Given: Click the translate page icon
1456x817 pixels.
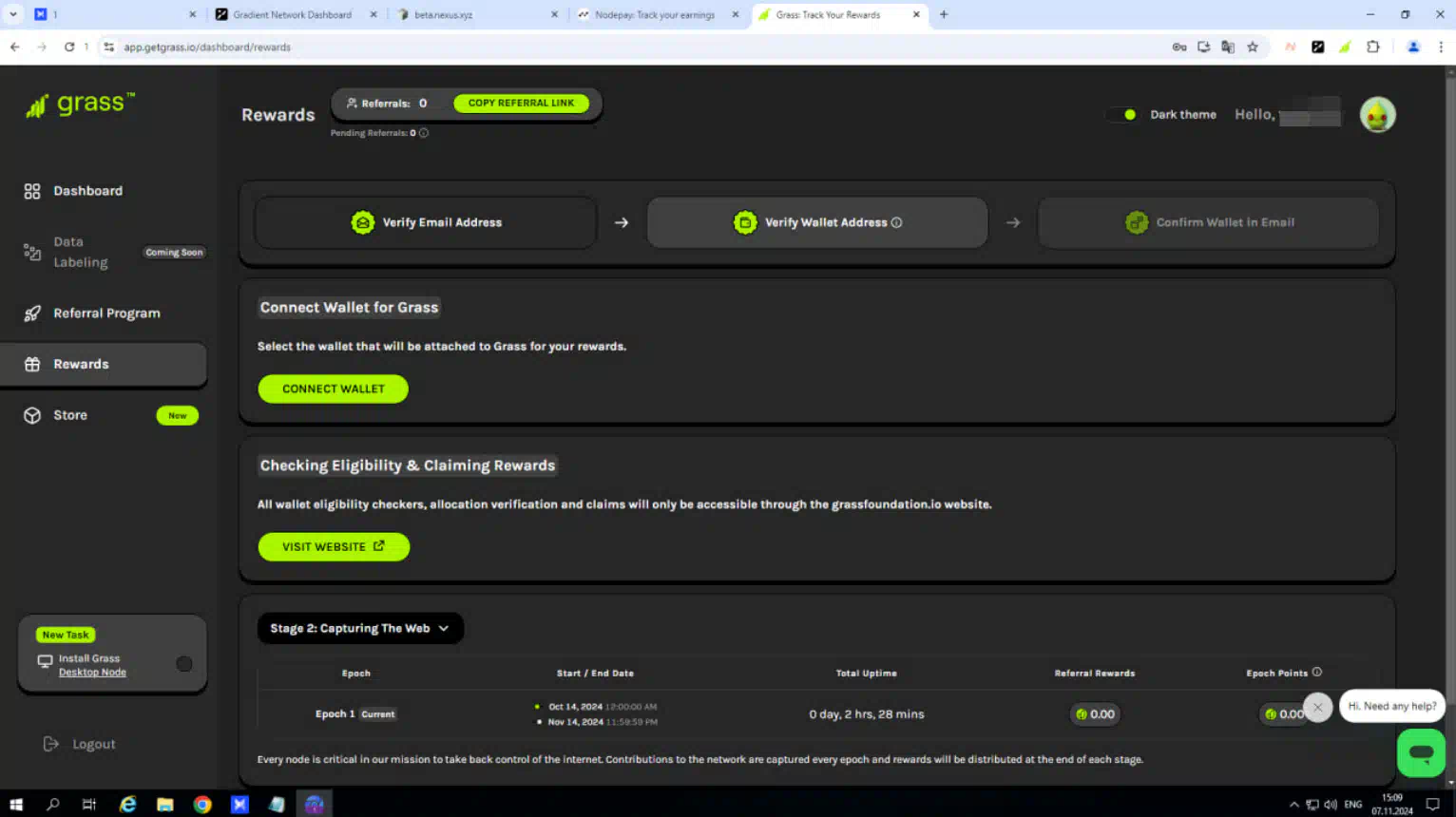Looking at the screenshot, I should click(x=1228, y=47).
